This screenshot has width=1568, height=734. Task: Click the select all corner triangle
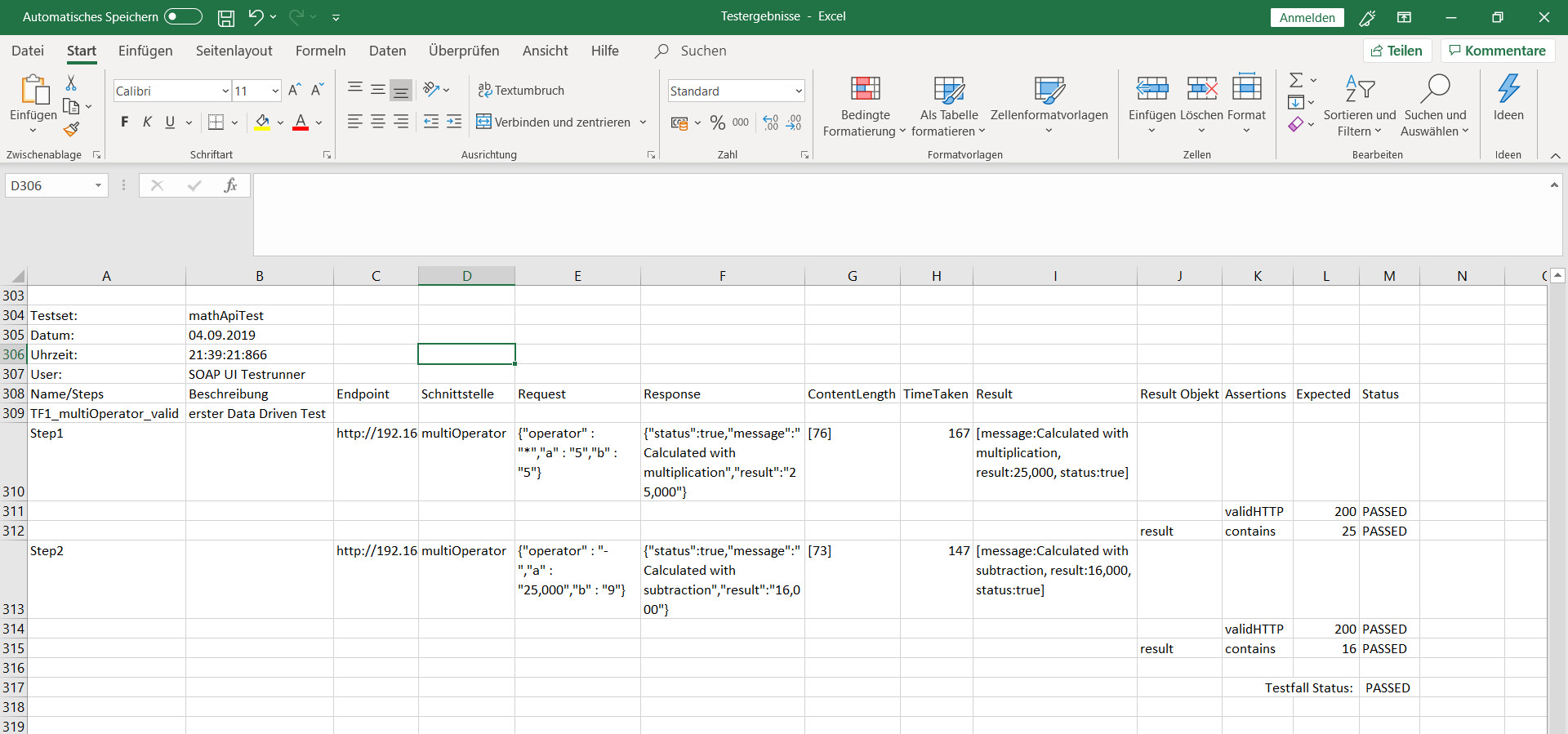(x=17, y=276)
